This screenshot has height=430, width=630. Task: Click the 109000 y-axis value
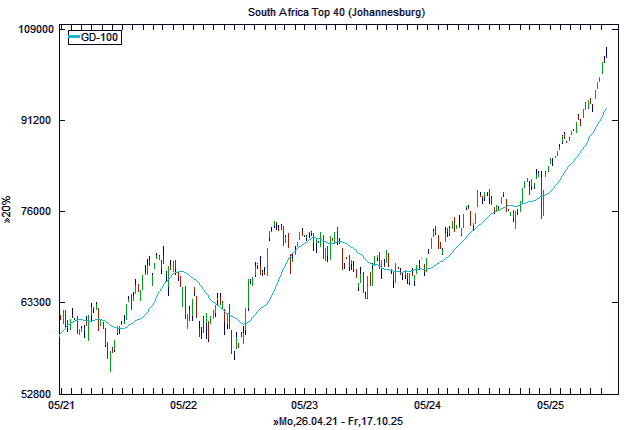[x=37, y=29]
